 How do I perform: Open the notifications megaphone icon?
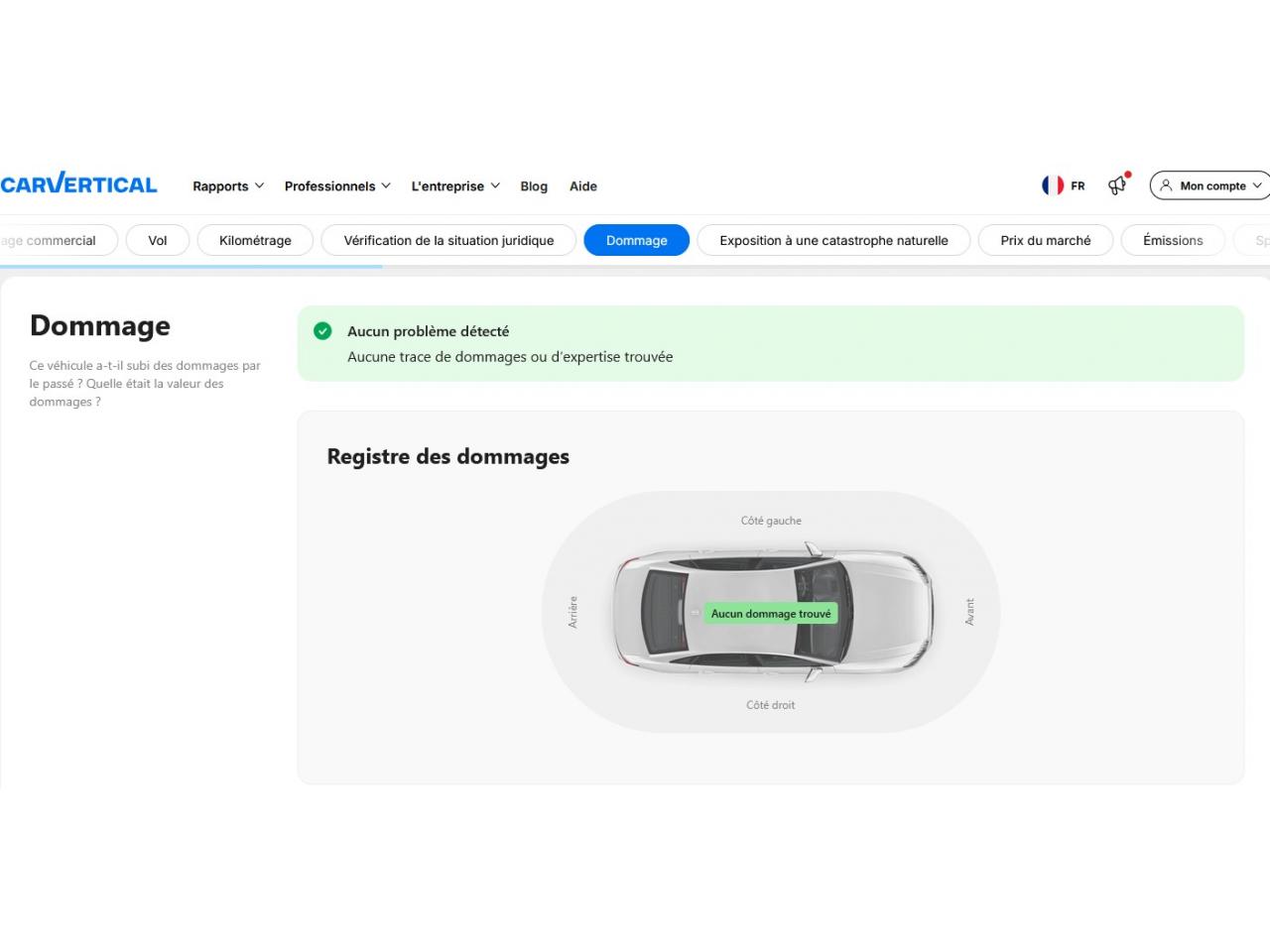pyautogui.click(x=1118, y=184)
